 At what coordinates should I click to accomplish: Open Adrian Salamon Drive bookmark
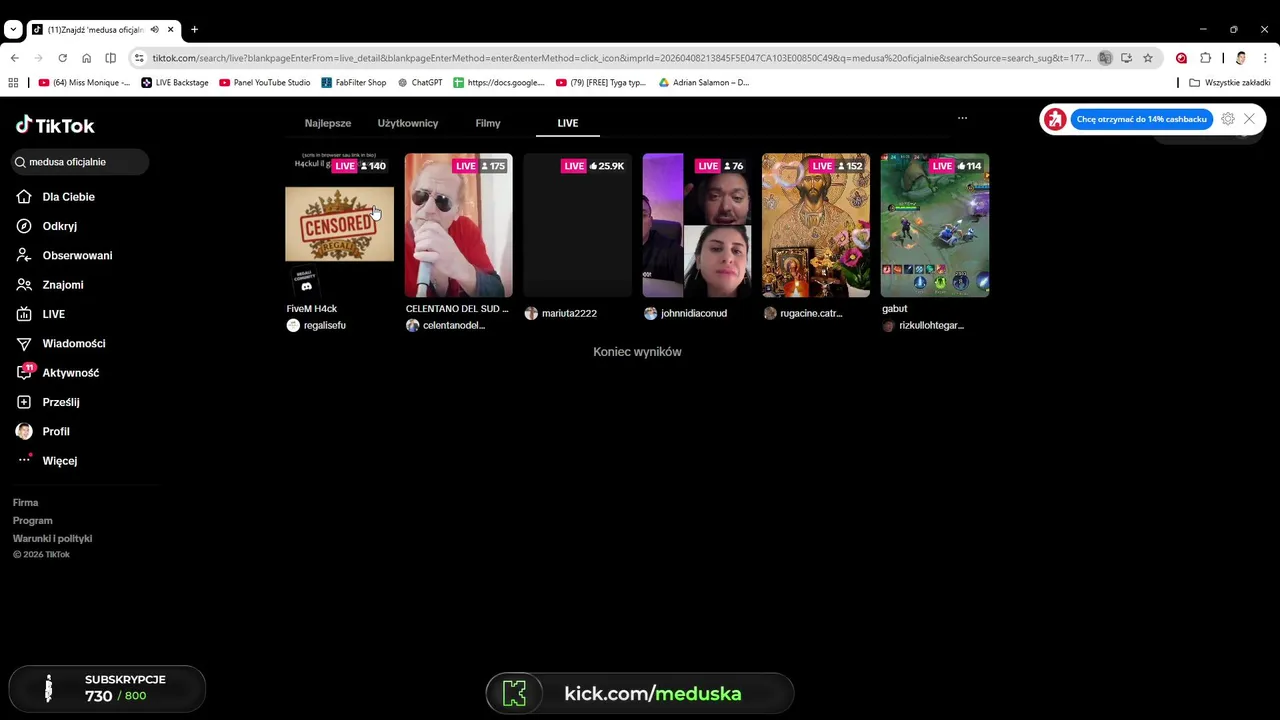(704, 83)
